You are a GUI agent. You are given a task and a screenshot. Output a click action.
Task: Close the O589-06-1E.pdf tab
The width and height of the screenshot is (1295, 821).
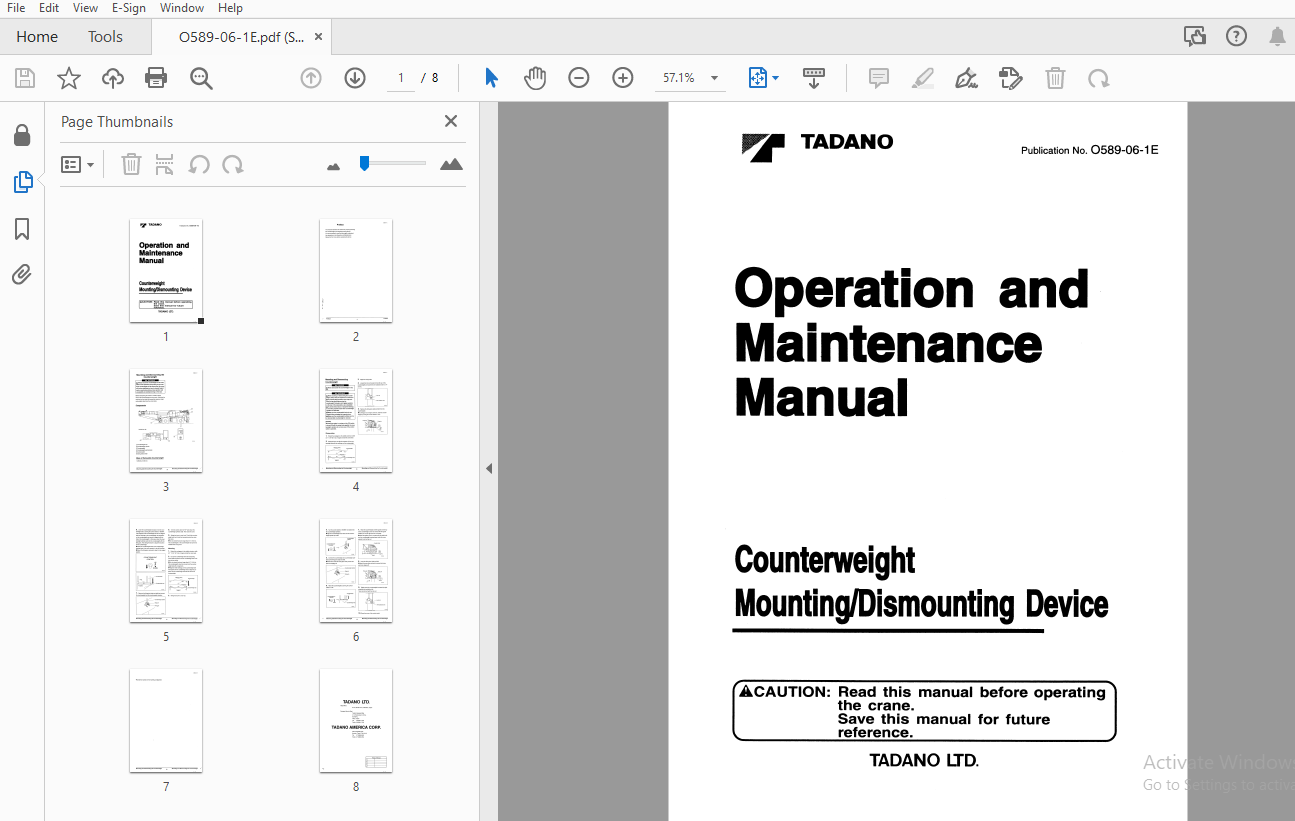pyautogui.click(x=319, y=37)
